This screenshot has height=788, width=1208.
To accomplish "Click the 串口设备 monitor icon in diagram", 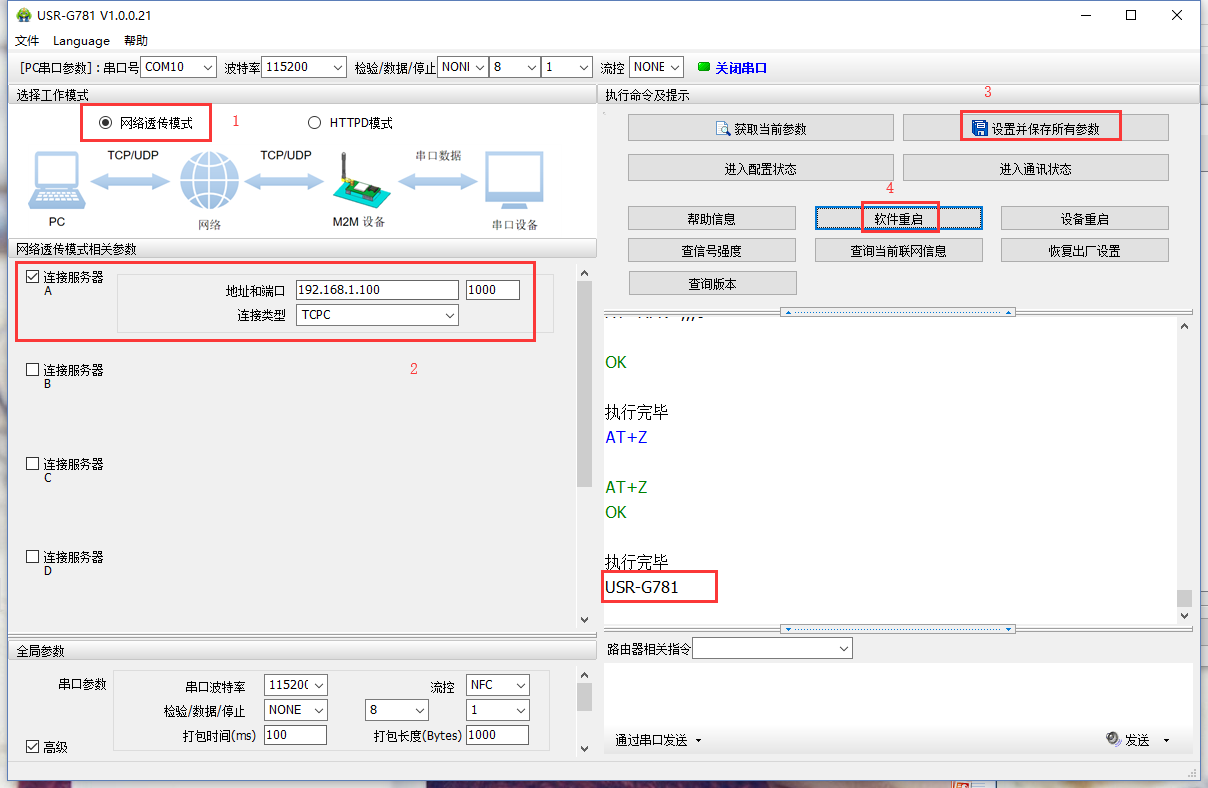I will 514,180.
